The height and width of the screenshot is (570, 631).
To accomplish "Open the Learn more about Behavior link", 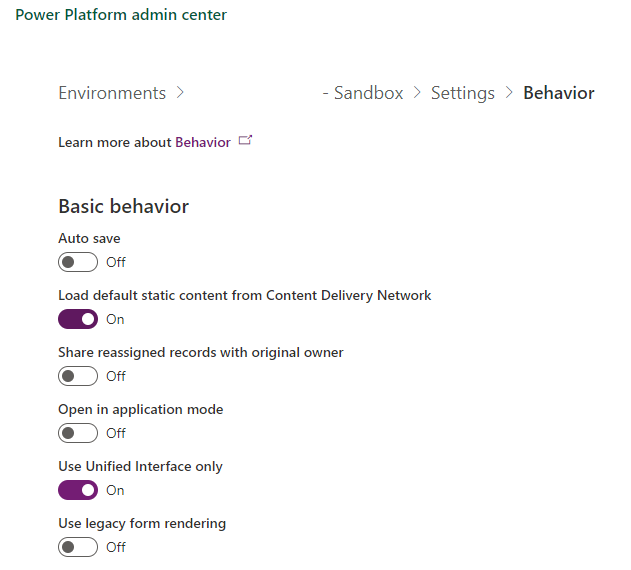I will pyautogui.click(x=203, y=142).
